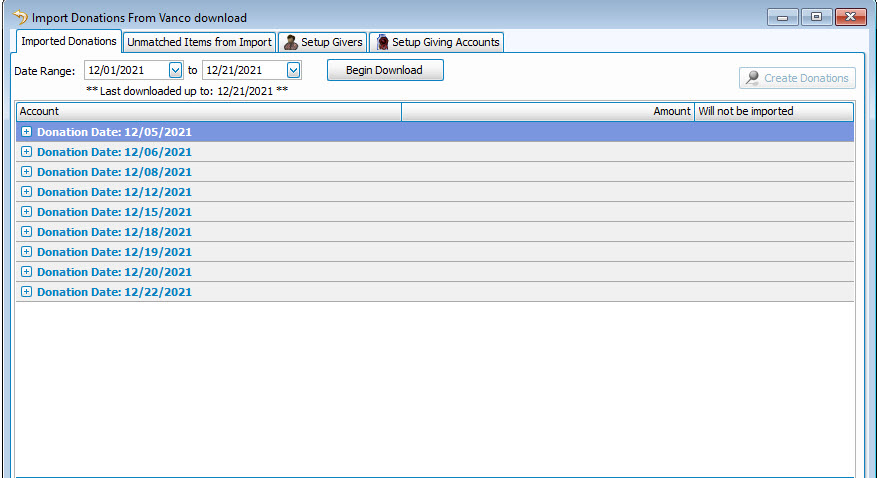
Task: Sort by the Amount column header
Action: (x=548, y=111)
